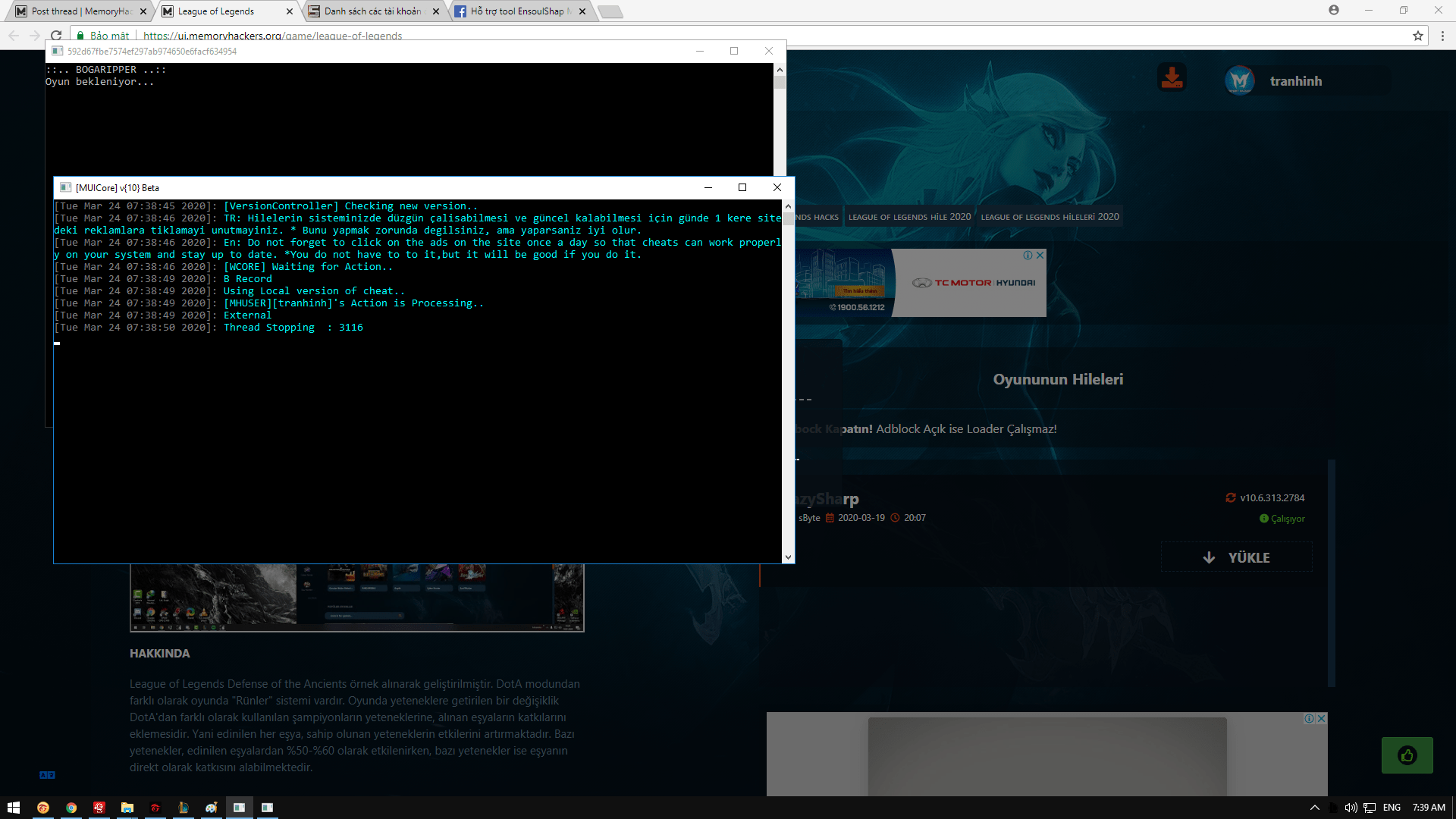The image size is (1456, 819).
Task: Open the volume control in the system tray
Action: tap(1351, 808)
